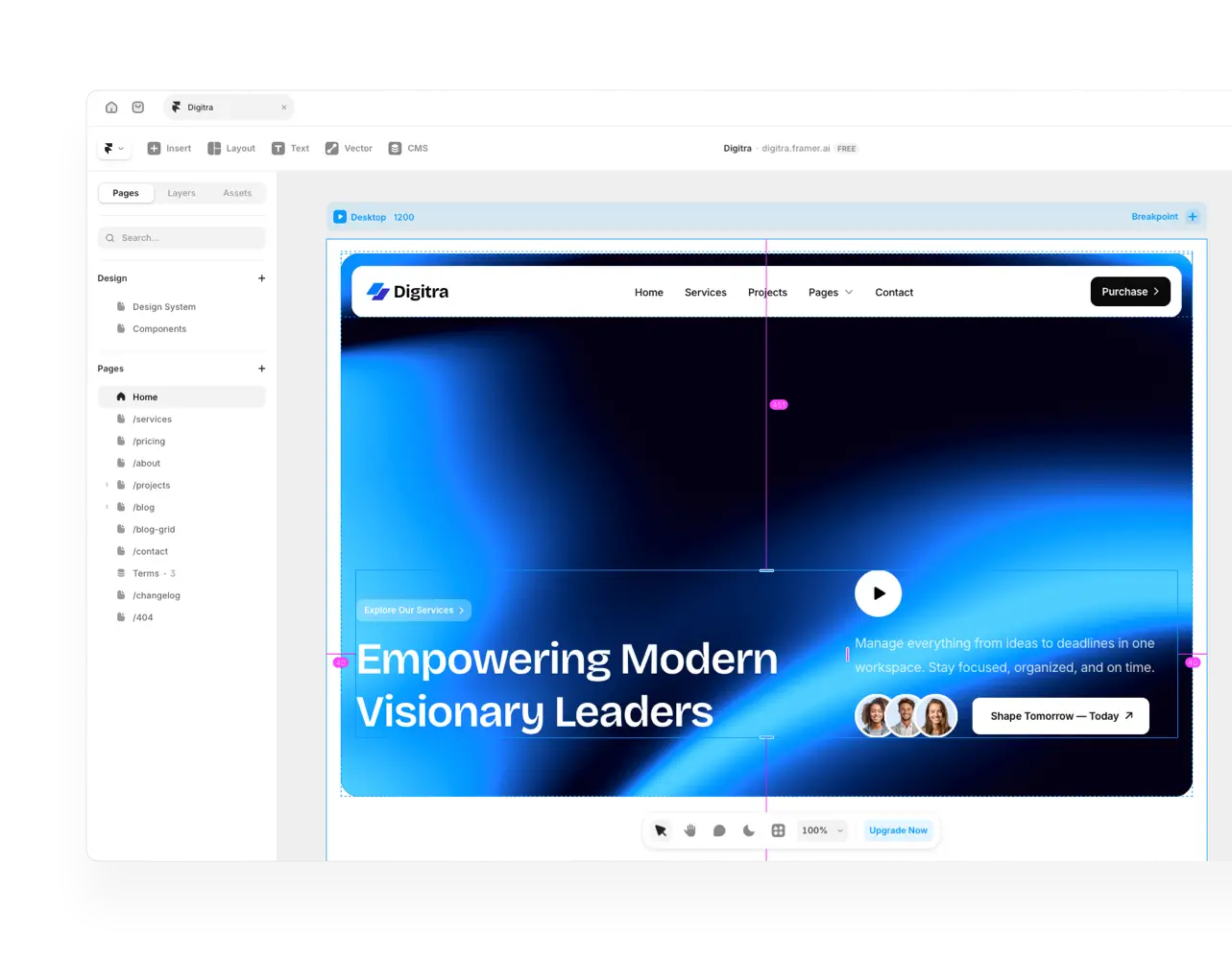1232x960 pixels.
Task: Play the hero video with the round play button
Action: [879, 593]
